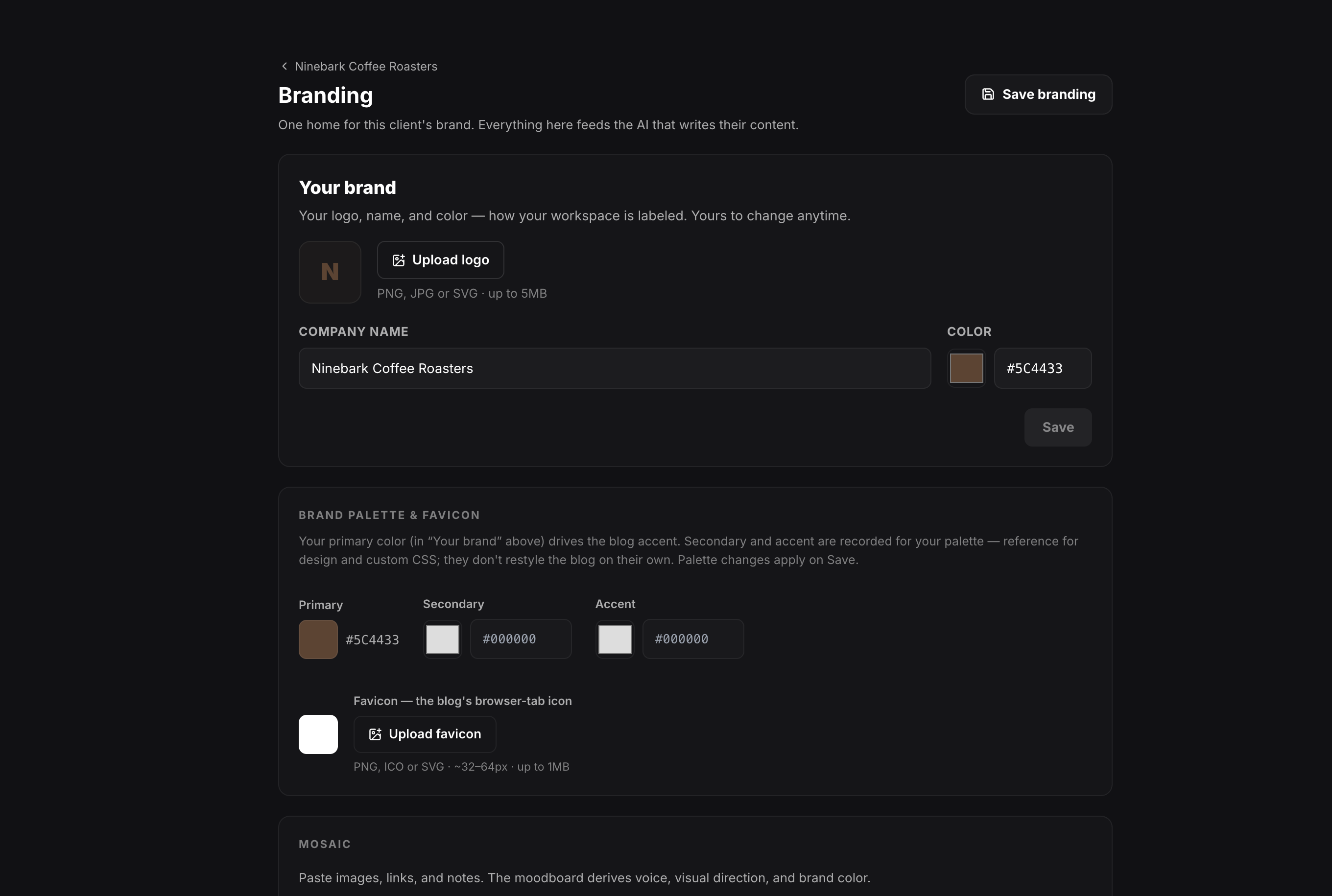Click the back chevron beside Ninebark Coffee Roasters
Screen dimensions: 1332x896
(284, 66)
